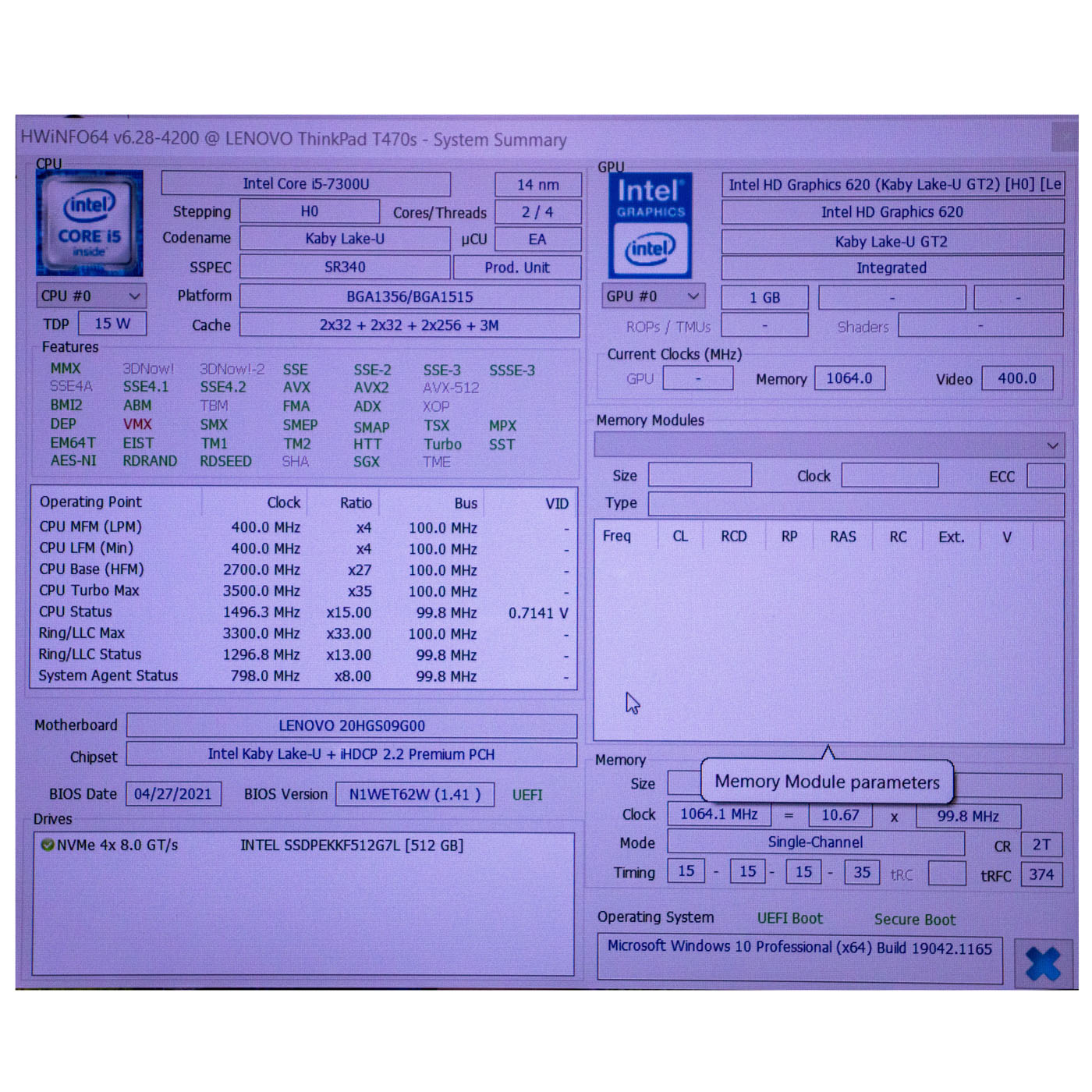Click the memory multiplier 10.67 field
The image size is (1092, 1092).
(x=840, y=815)
